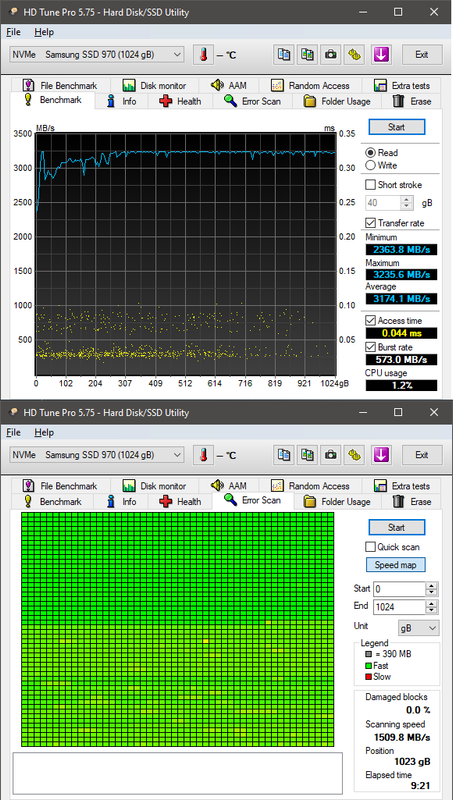Open the drive selector dropdown in Error Scan window

(x=96, y=455)
